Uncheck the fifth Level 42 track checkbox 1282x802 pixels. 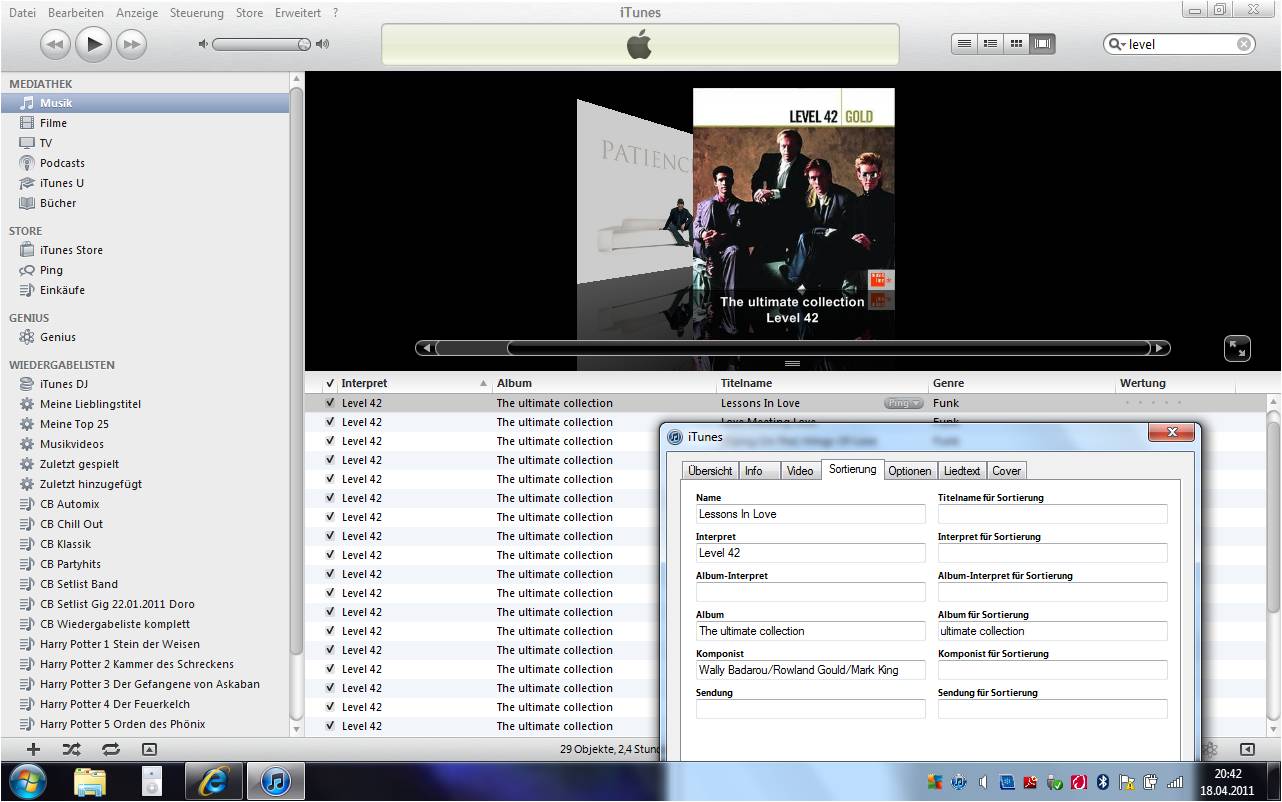tap(330, 479)
